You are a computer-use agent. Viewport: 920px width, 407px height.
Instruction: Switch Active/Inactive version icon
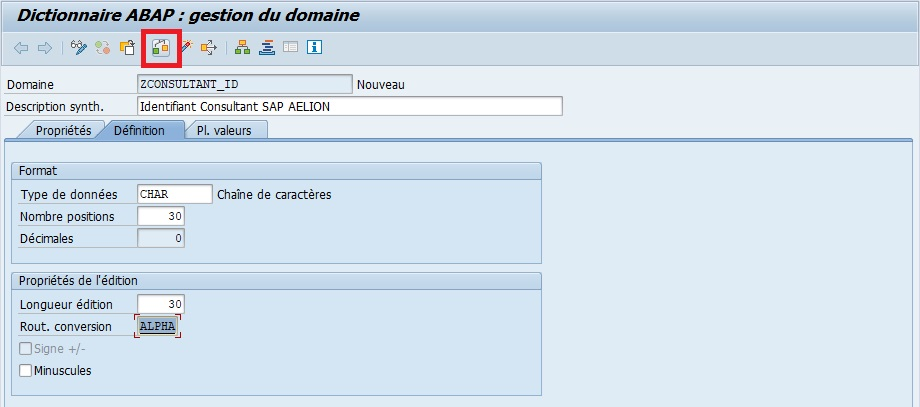(102, 48)
